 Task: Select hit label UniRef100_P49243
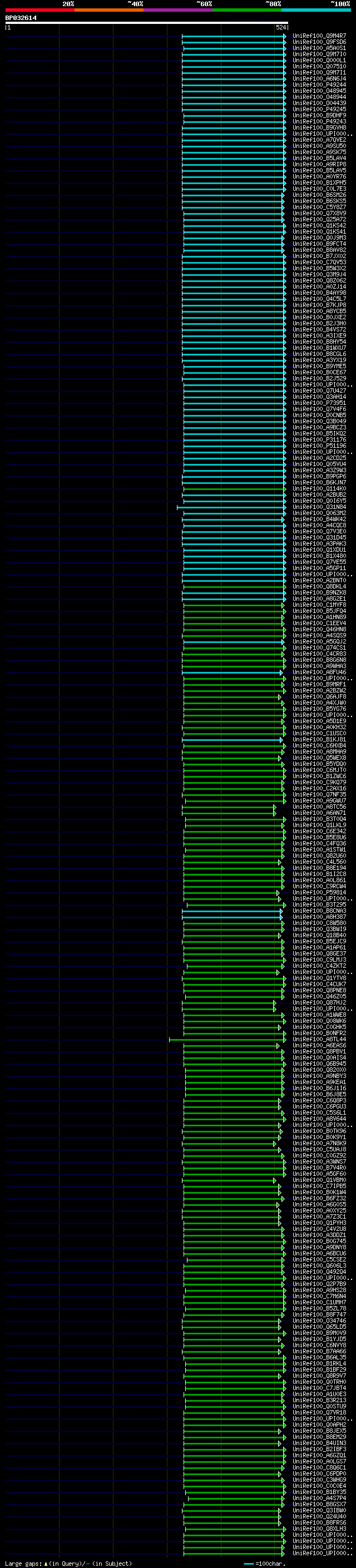click(319, 121)
